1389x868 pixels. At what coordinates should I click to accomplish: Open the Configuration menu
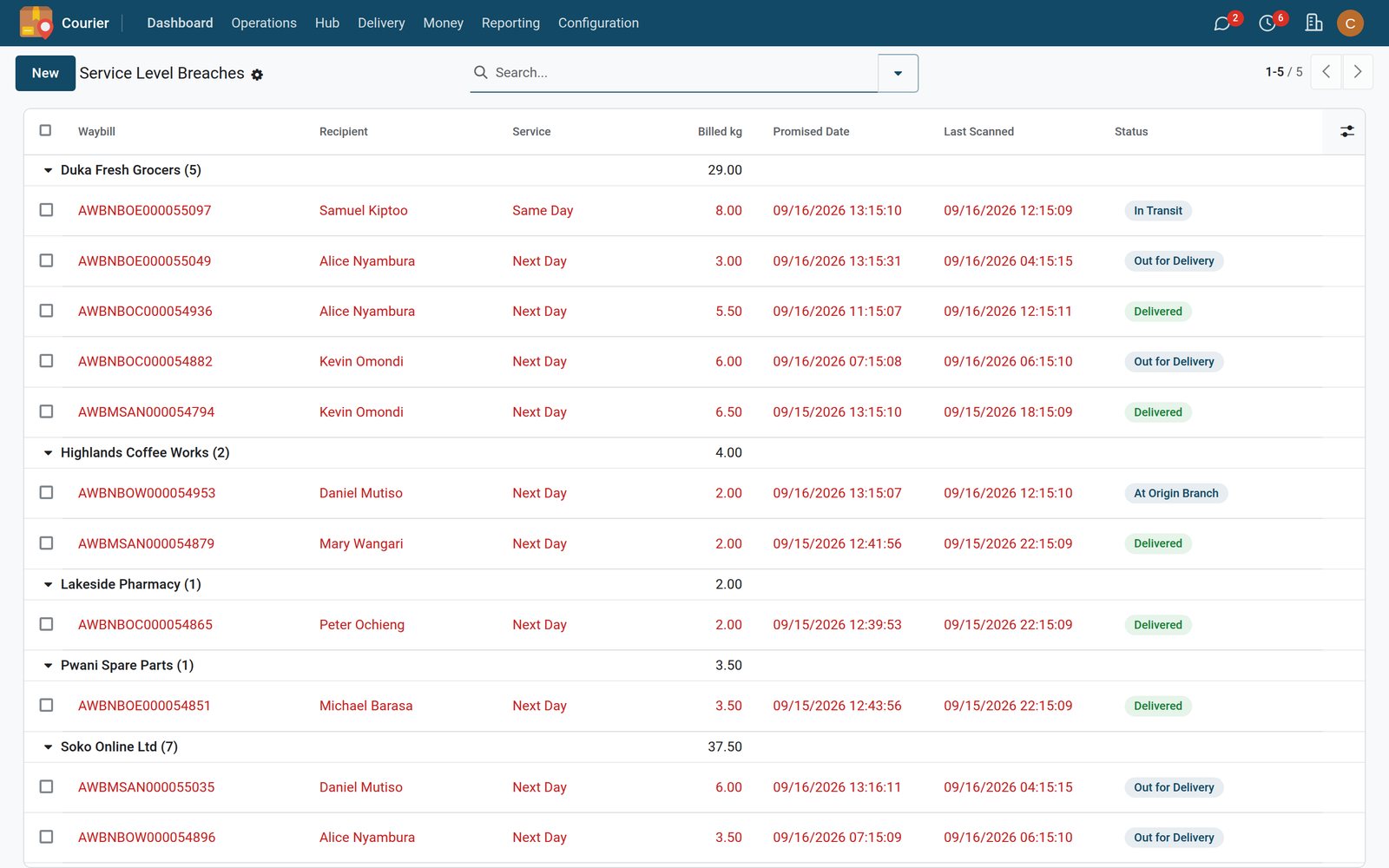(x=598, y=23)
